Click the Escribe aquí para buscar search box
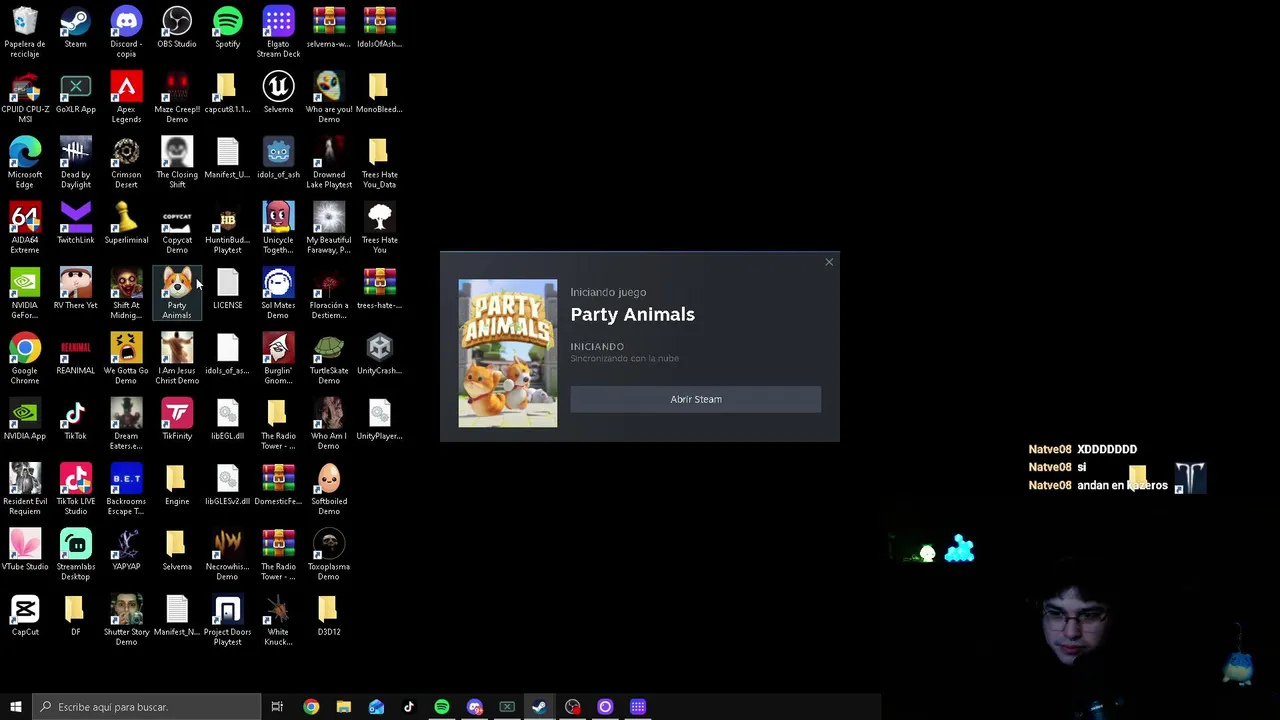1280x720 pixels. tap(146, 707)
